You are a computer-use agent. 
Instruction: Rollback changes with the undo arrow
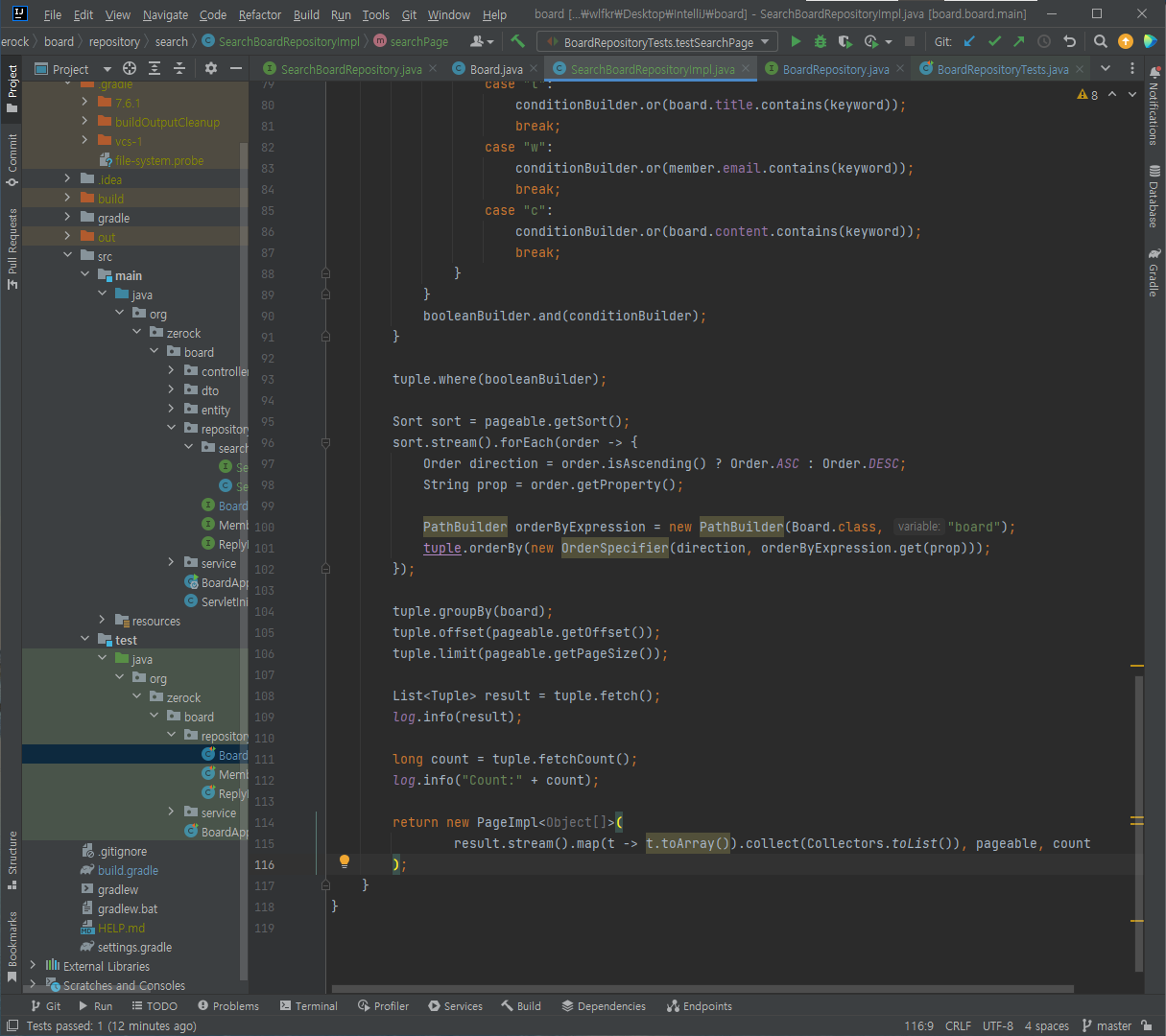[1070, 41]
